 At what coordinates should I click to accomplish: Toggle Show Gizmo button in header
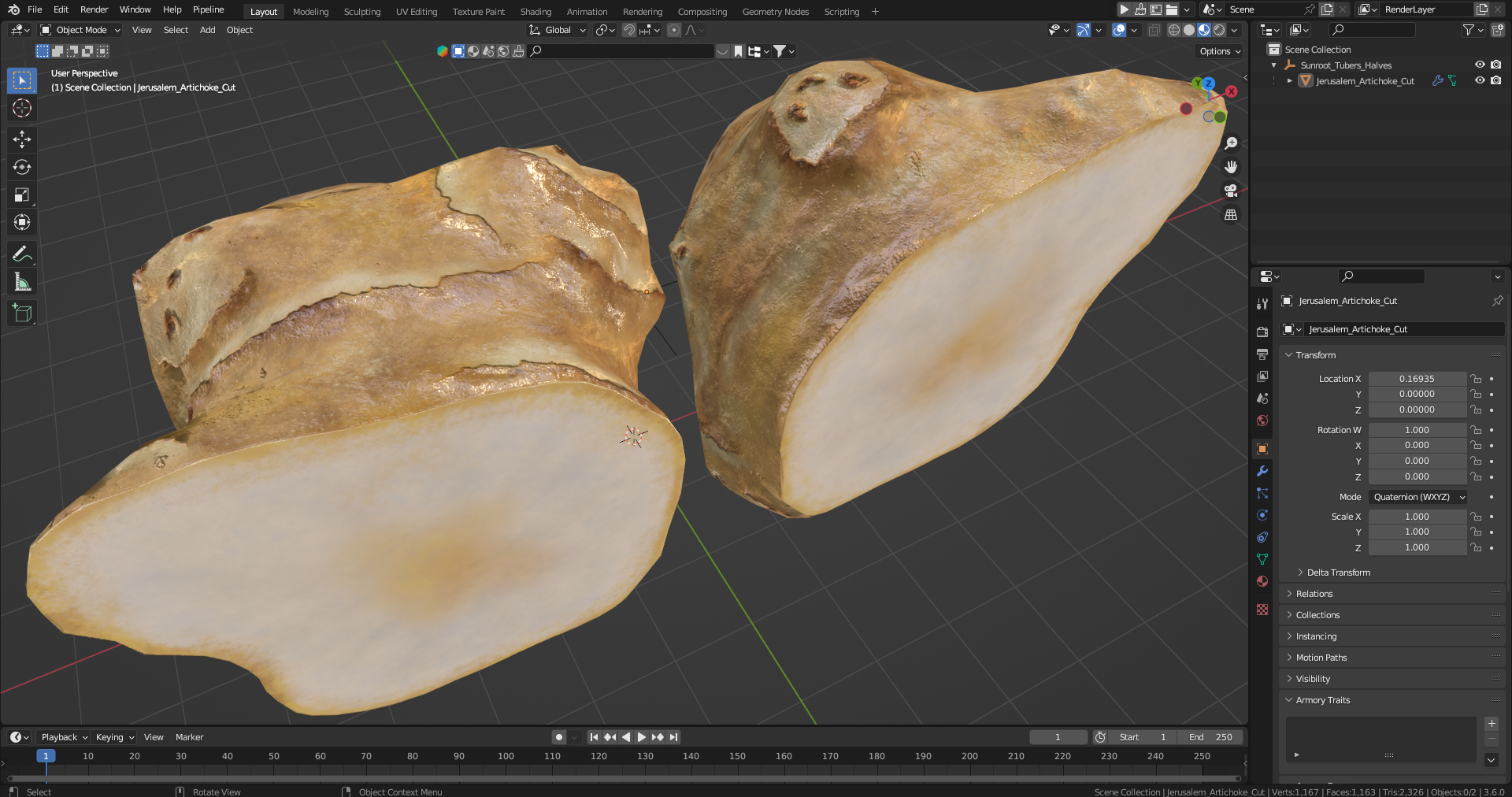pos(1084,30)
